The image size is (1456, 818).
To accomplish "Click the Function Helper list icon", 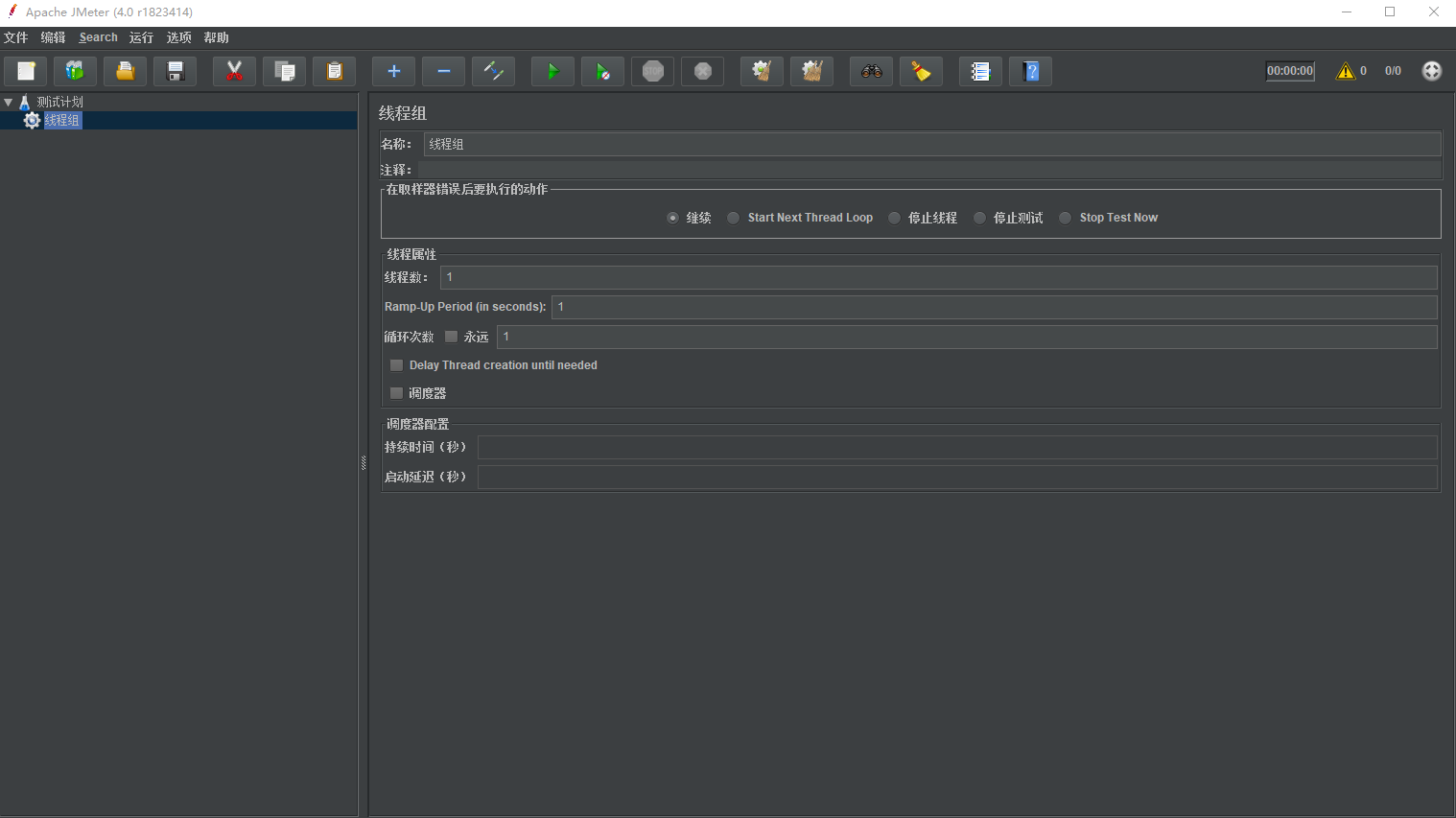I will coord(980,71).
